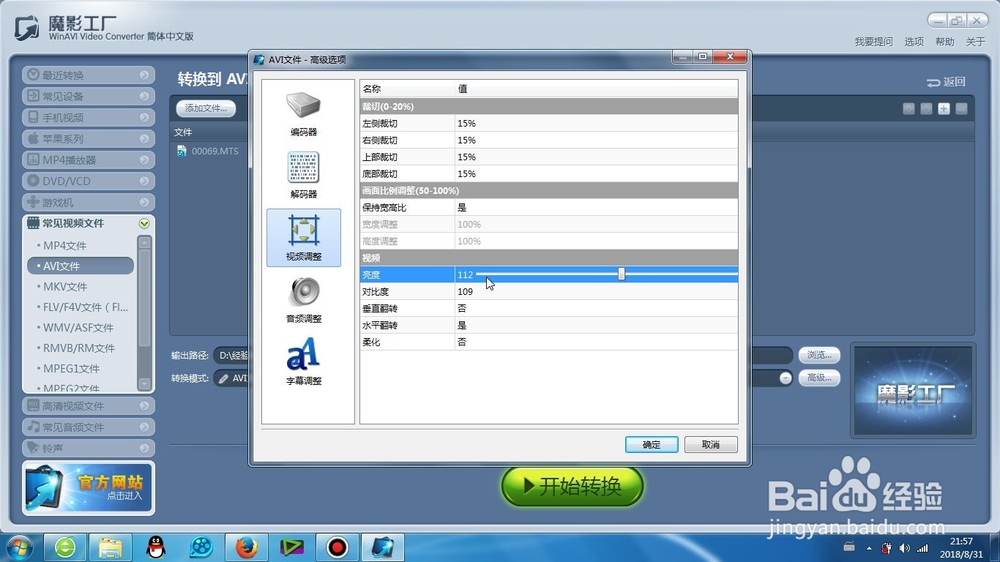Expand the MP4播放器 category

click(x=89, y=159)
